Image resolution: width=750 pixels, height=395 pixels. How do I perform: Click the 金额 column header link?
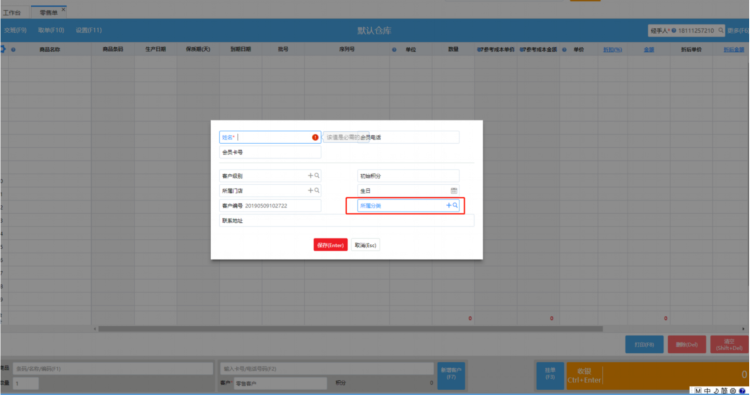[649, 50]
